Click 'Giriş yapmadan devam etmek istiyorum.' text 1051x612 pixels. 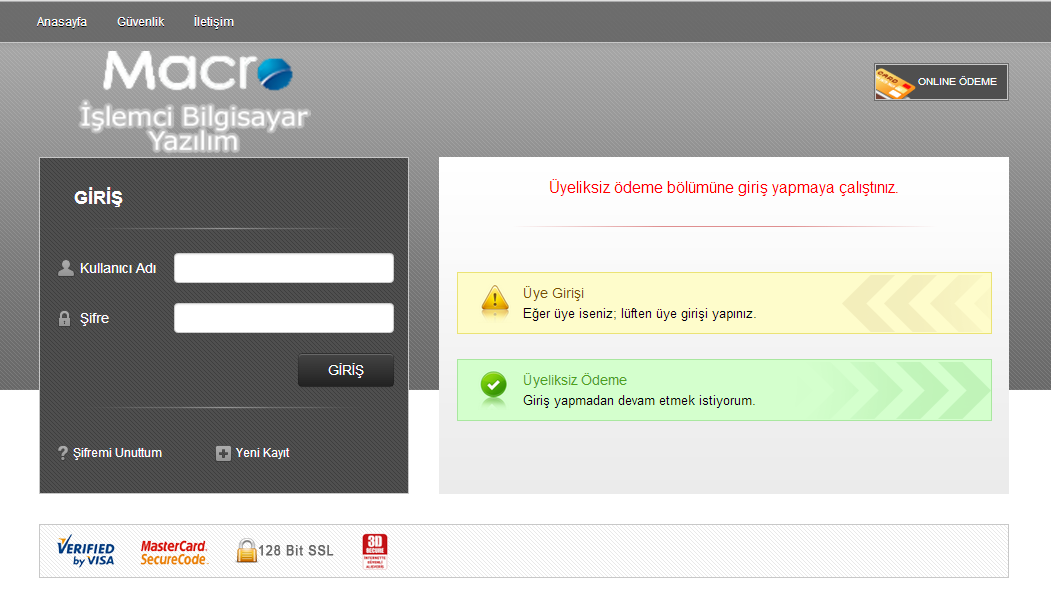[639, 401]
